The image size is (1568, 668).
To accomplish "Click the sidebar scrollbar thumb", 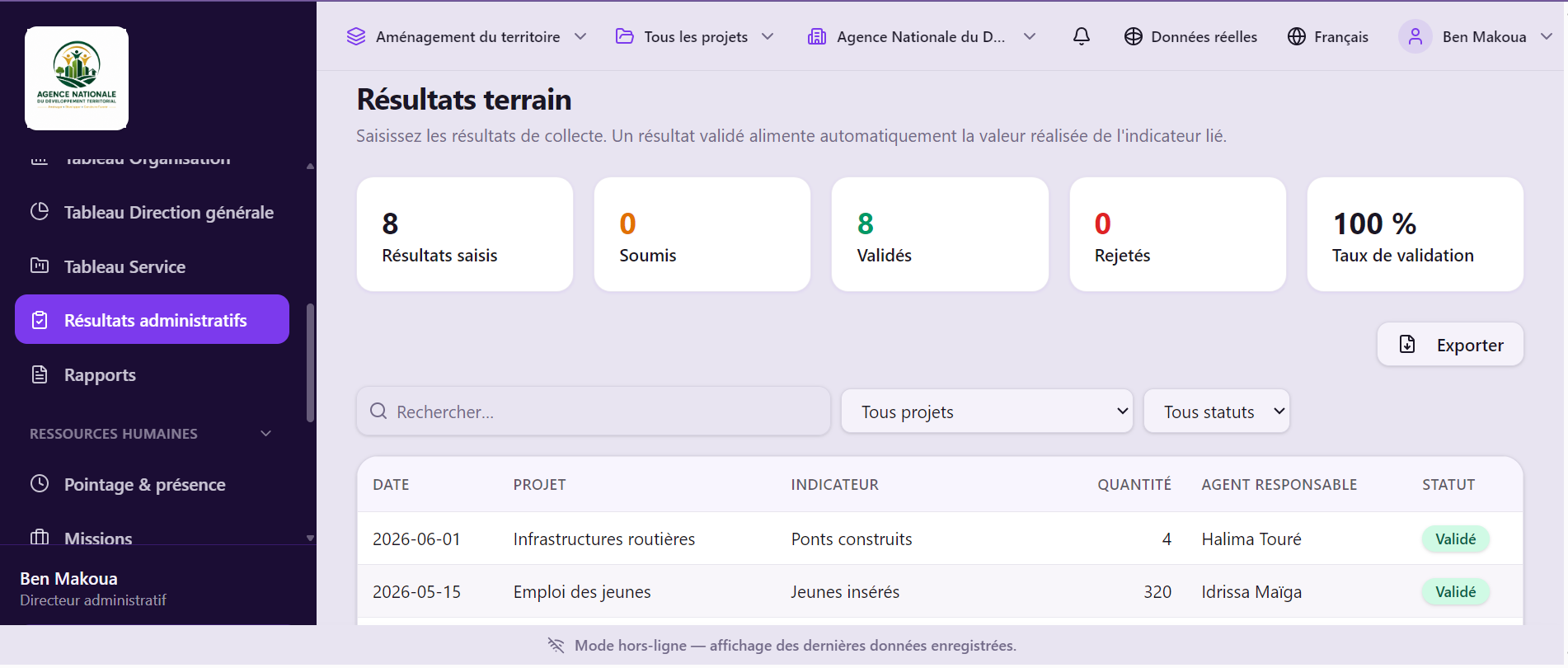I will [x=310, y=363].
